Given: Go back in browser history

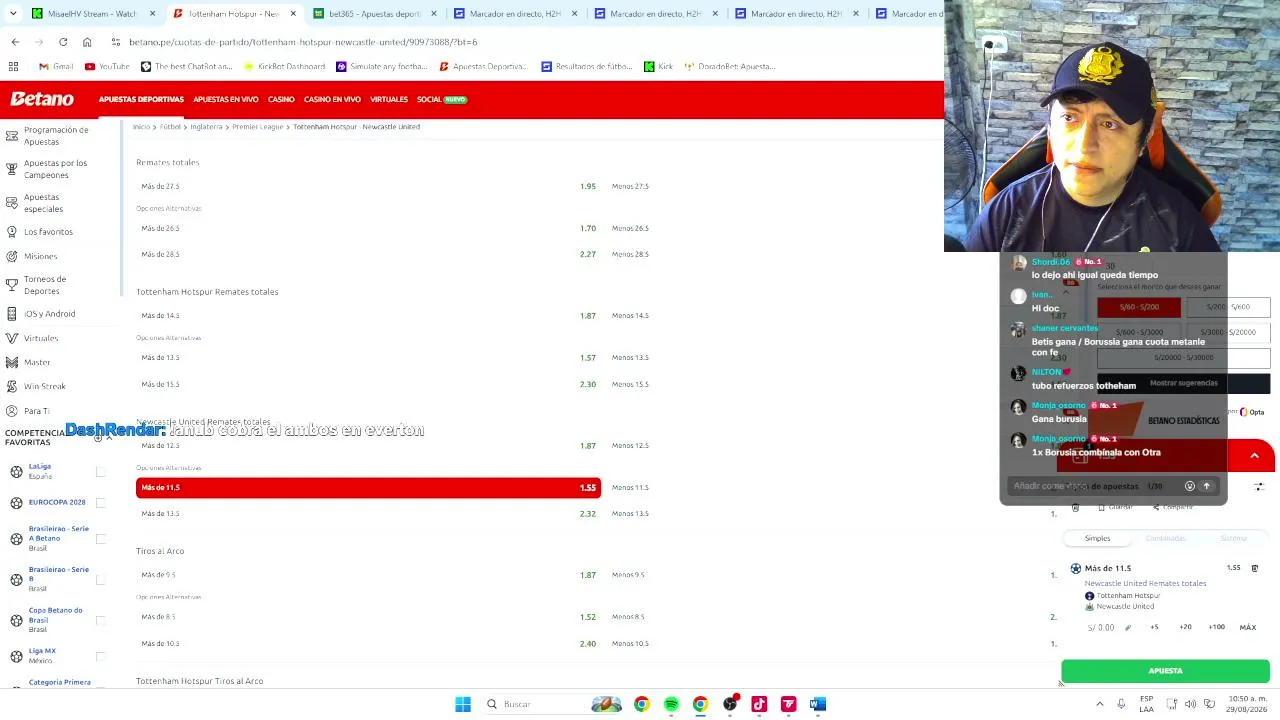Looking at the screenshot, I should click(x=15, y=42).
